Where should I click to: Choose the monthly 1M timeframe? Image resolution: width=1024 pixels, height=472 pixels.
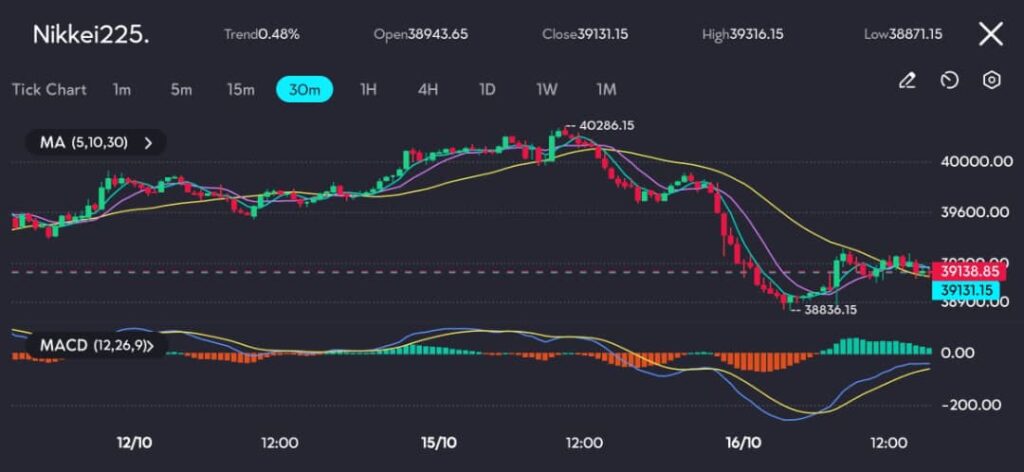(606, 90)
